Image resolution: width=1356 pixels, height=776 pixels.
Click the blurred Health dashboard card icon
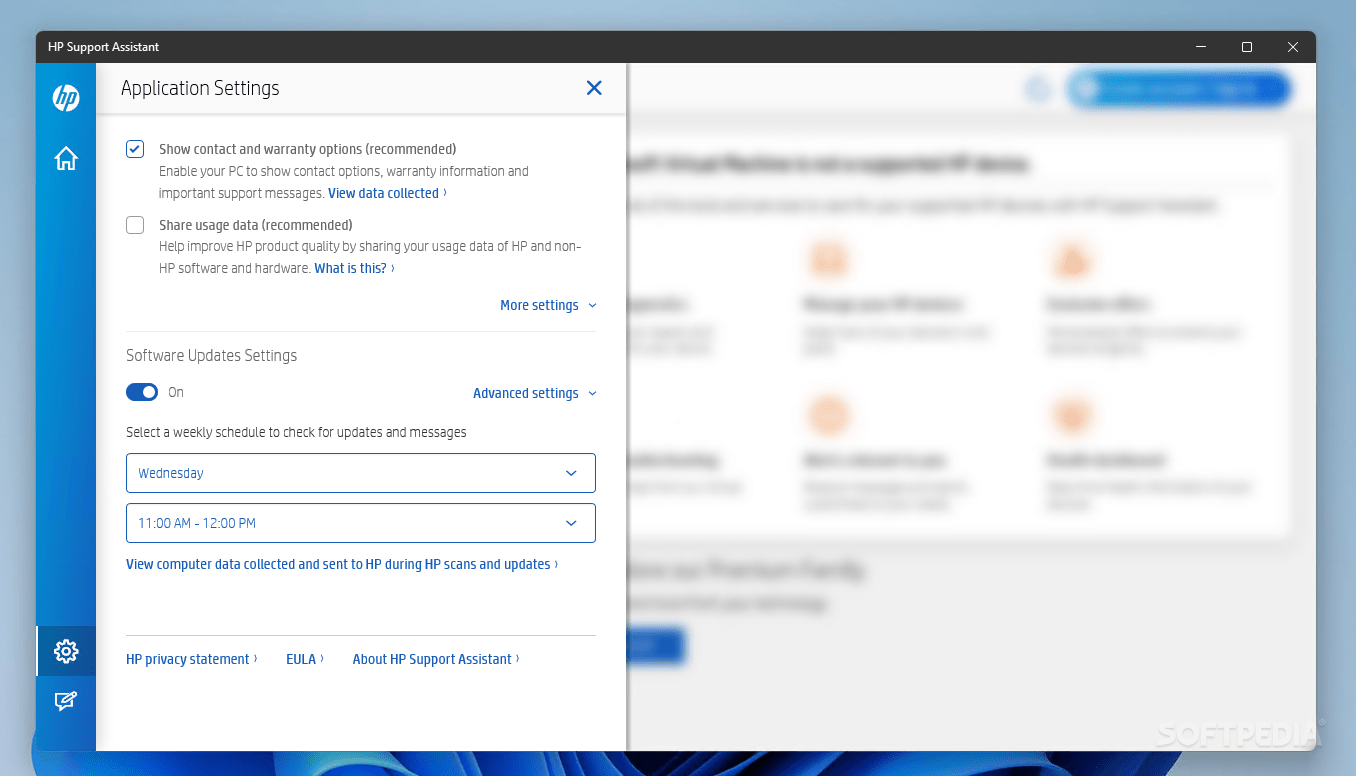click(1071, 415)
